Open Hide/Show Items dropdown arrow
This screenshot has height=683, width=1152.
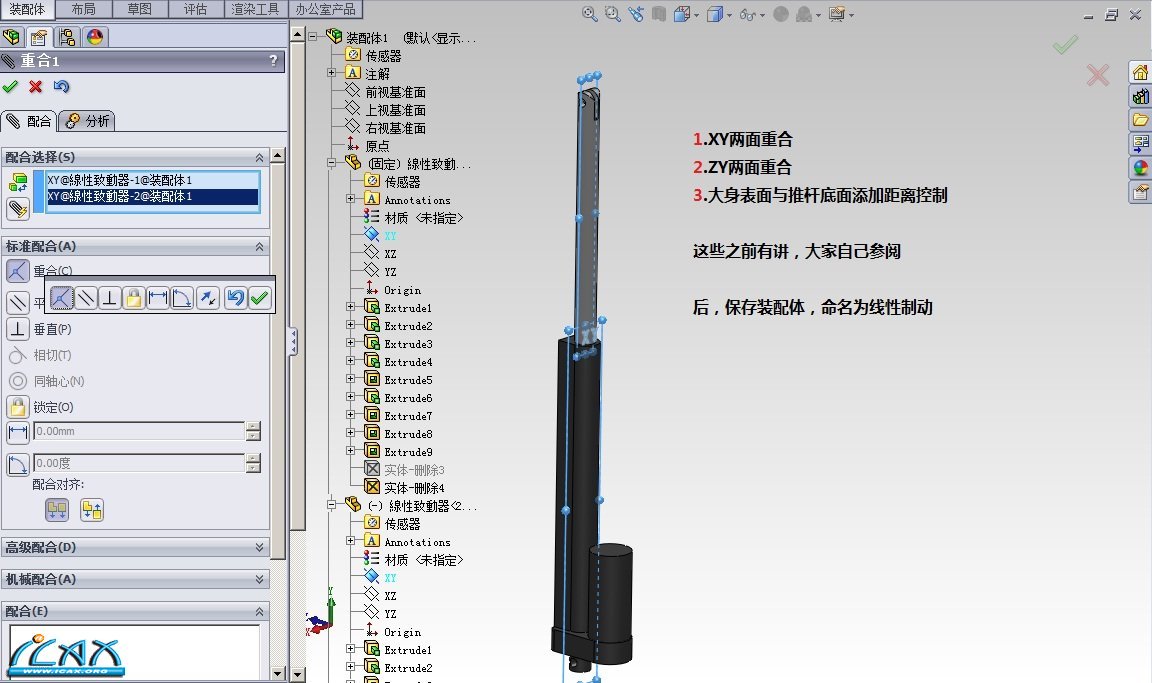[x=762, y=15]
